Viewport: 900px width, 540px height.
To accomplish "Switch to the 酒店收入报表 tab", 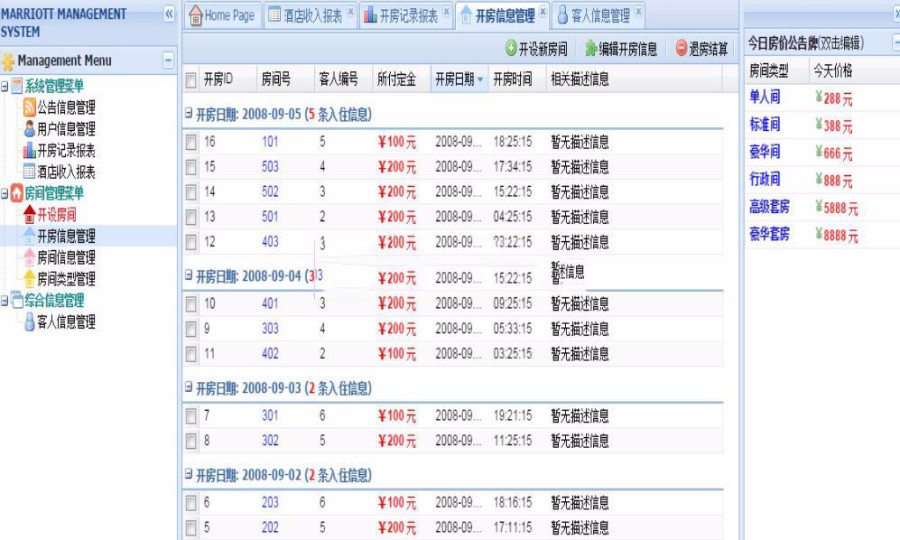I will coord(311,15).
